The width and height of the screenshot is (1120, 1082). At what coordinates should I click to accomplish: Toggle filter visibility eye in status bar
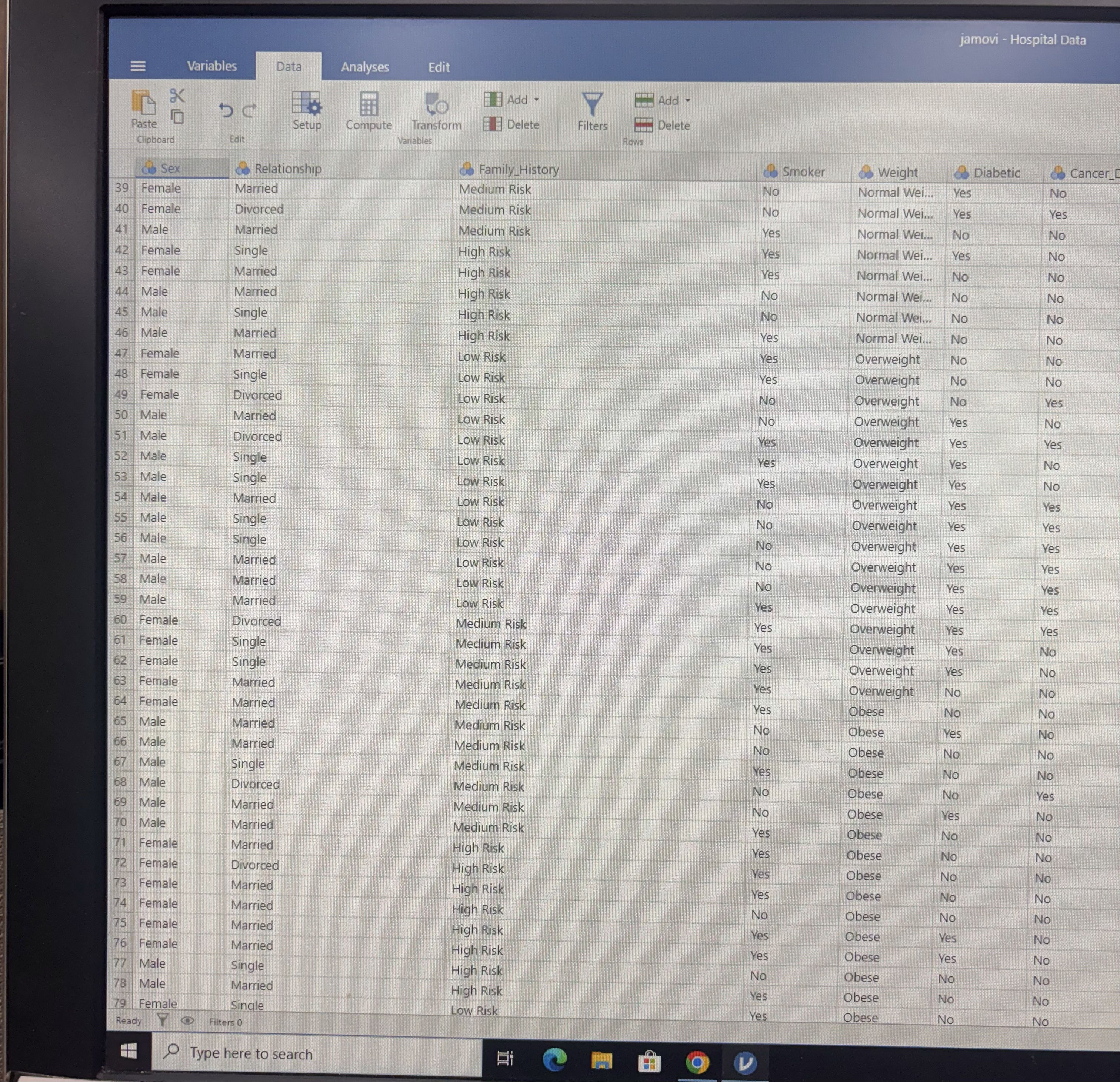point(187,1020)
